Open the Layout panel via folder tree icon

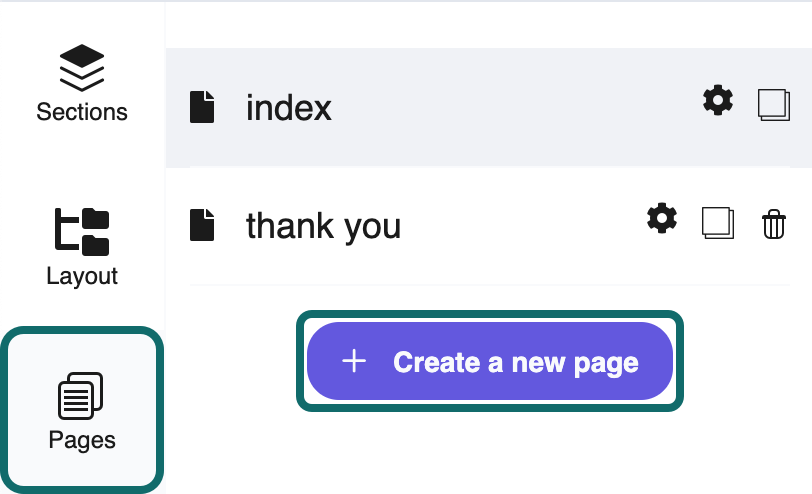coord(82,232)
